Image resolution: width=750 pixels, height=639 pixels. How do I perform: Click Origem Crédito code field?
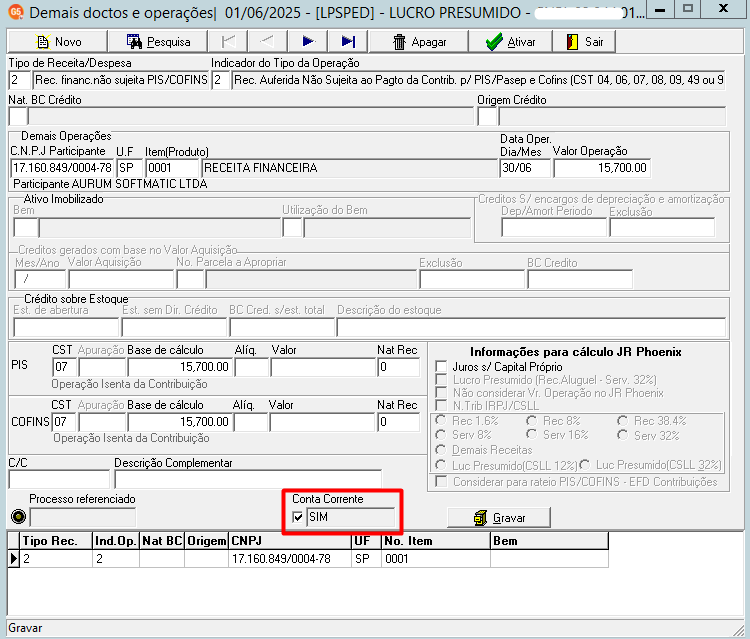tap(487, 116)
